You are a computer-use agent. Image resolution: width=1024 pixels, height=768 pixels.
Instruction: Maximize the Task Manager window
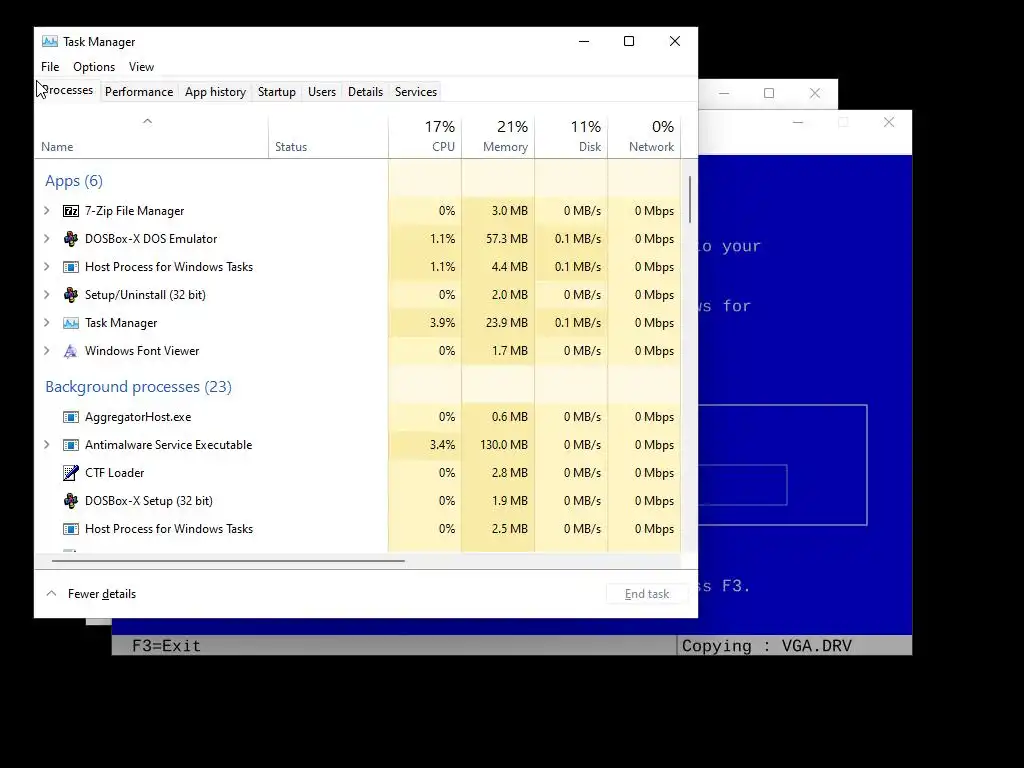coord(629,41)
